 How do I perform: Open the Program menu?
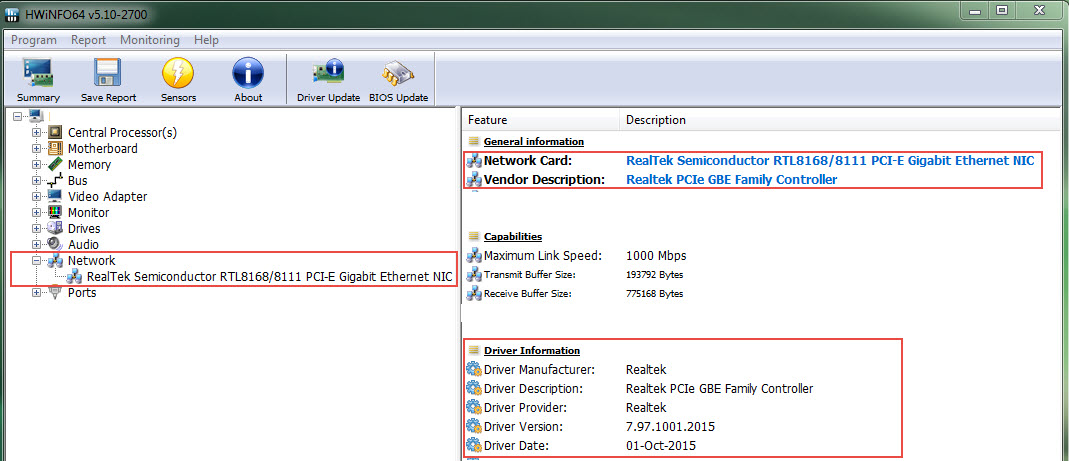(34, 40)
